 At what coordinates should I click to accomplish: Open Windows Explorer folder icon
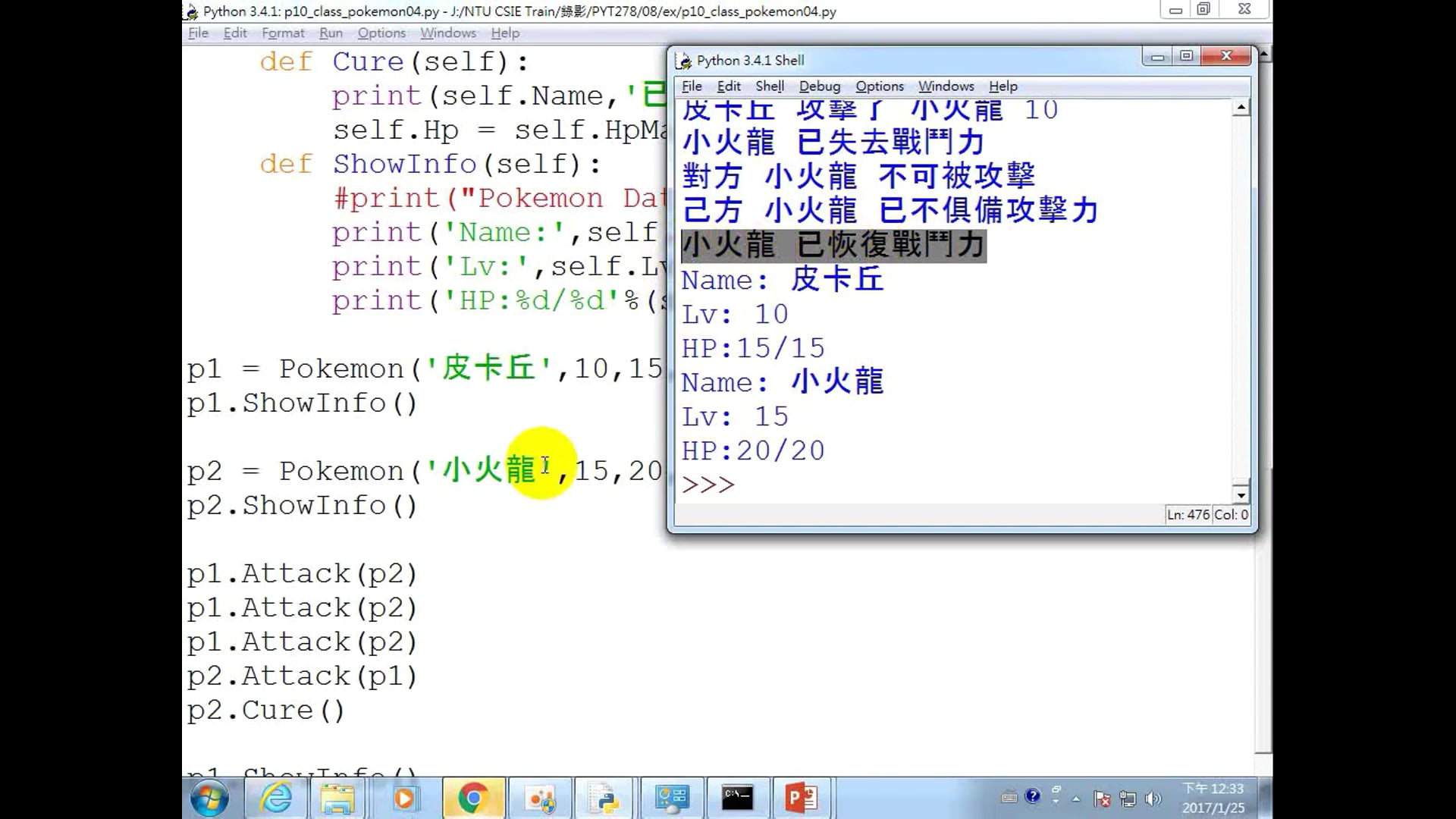(x=337, y=798)
